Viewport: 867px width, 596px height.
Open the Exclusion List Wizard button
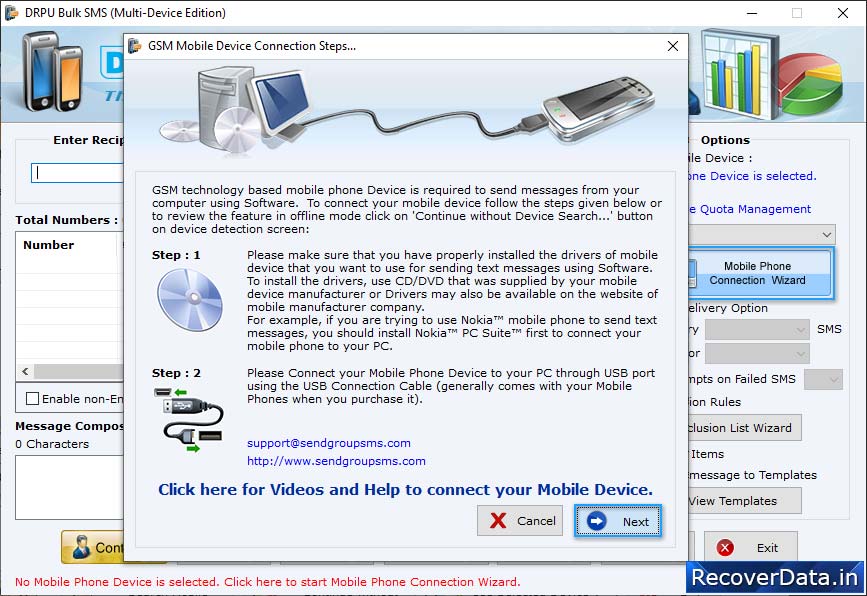(744, 428)
